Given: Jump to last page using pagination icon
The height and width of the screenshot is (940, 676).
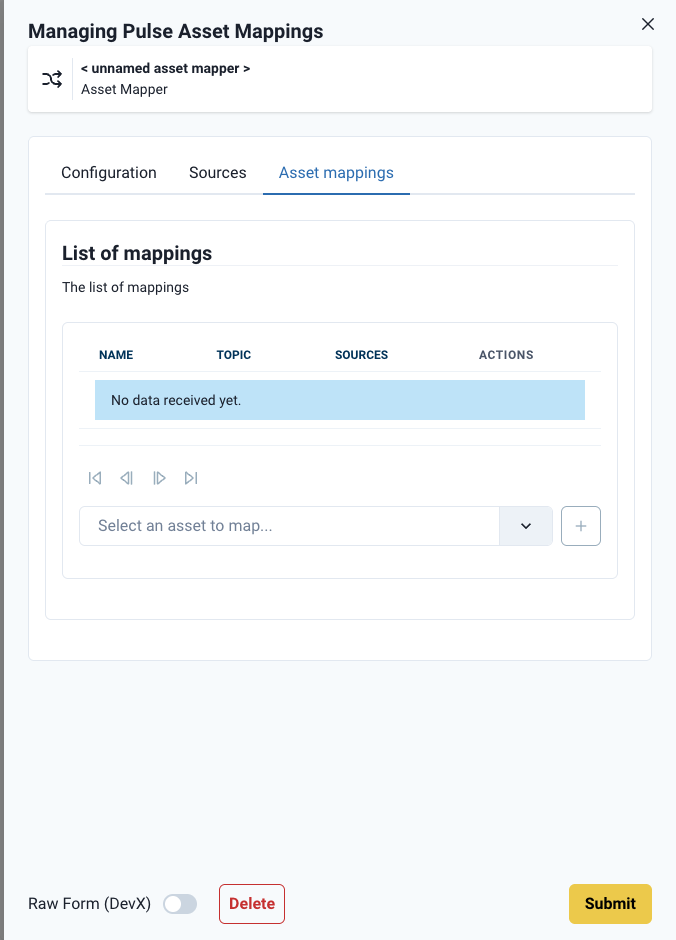Looking at the screenshot, I should point(191,478).
